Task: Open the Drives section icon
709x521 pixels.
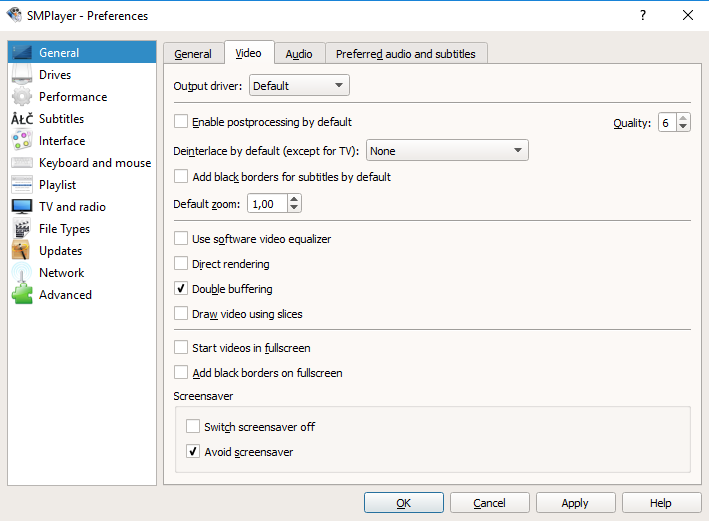Action: (22, 75)
